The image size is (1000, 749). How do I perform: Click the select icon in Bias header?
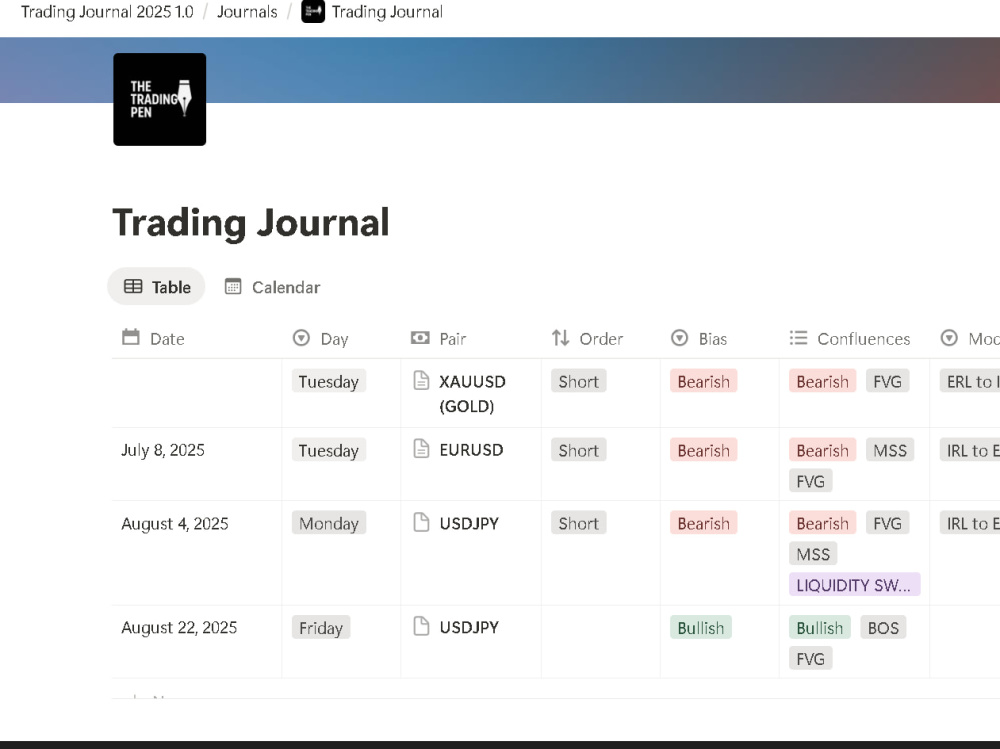(x=680, y=337)
